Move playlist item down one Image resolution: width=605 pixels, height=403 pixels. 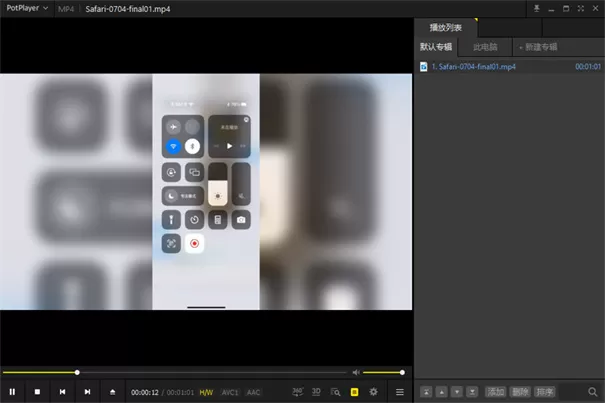point(457,392)
